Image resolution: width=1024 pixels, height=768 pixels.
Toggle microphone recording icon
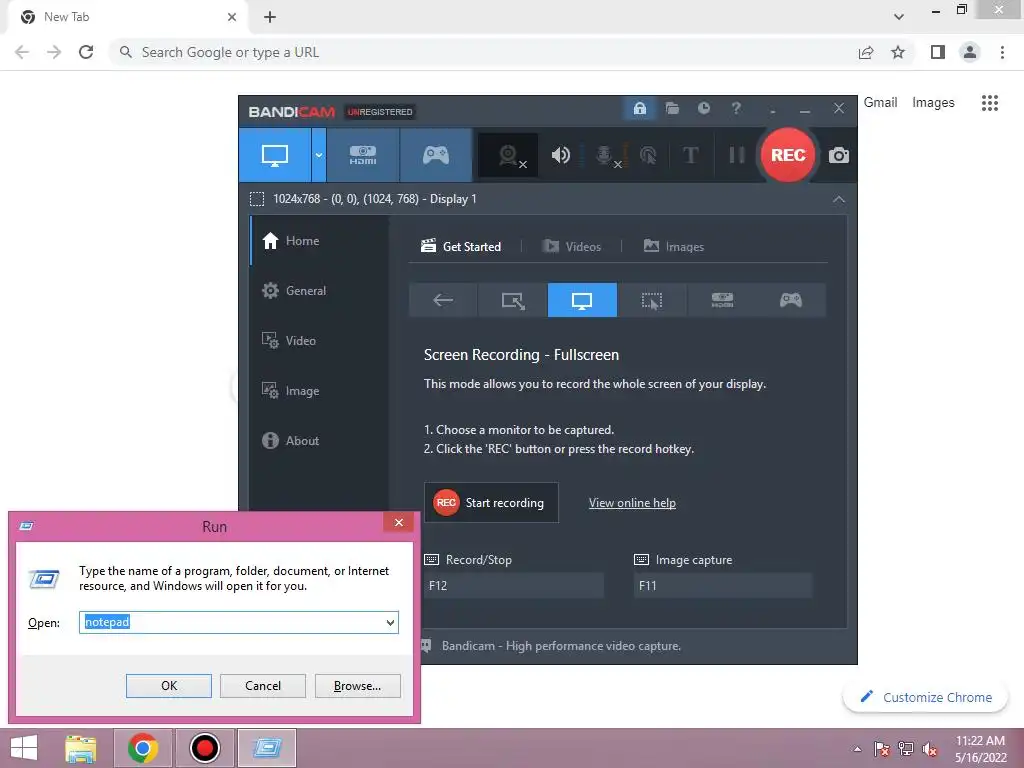coord(605,155)
